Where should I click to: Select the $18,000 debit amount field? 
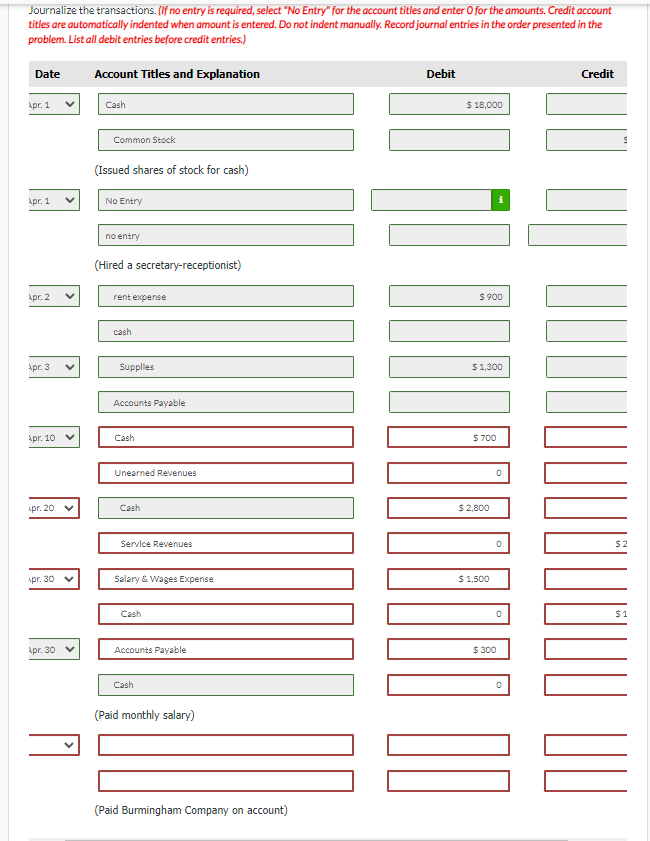pos(448,103)
